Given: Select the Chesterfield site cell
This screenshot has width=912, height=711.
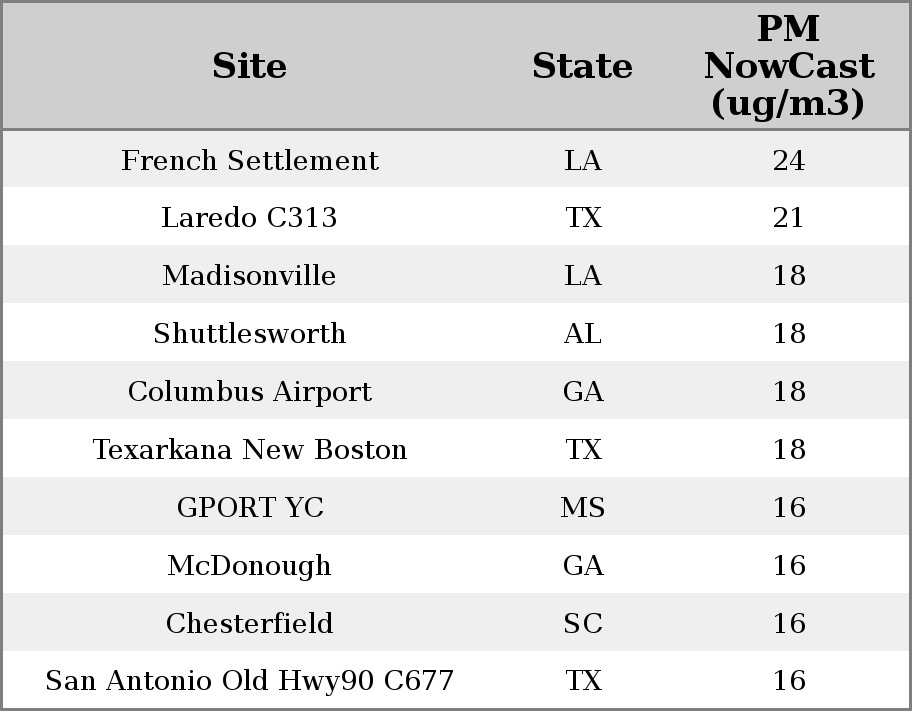Looking at the screenshot, I should pos(250,623).
